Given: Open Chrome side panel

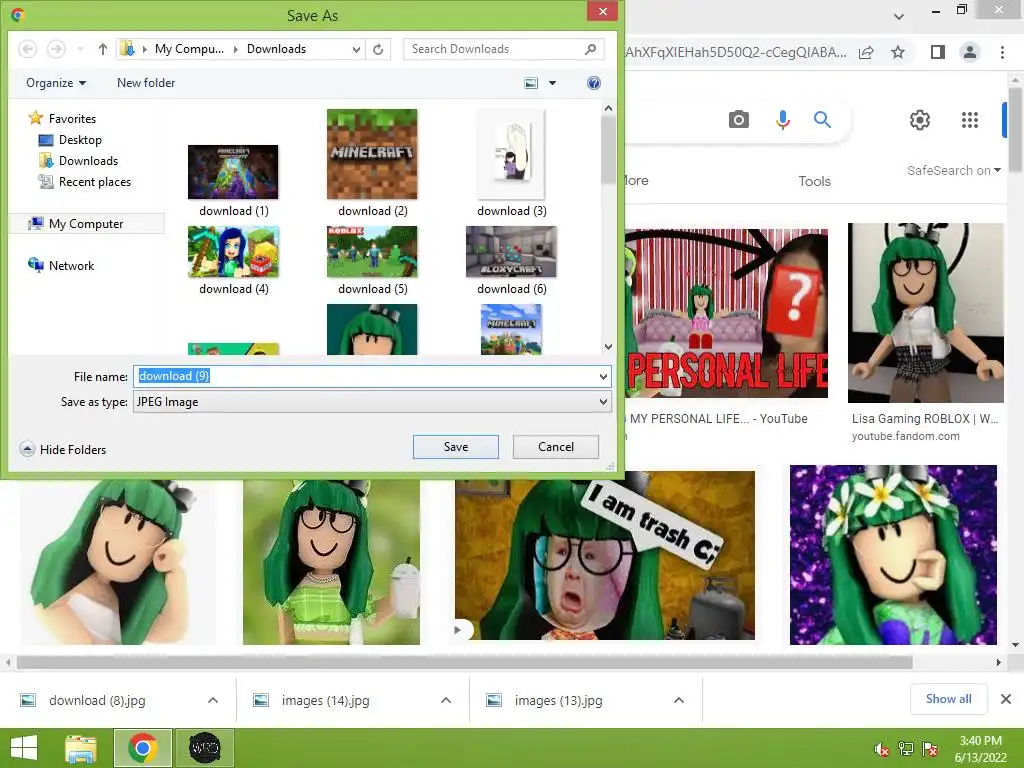Looking at the screenshot, I should pos(938,52).
